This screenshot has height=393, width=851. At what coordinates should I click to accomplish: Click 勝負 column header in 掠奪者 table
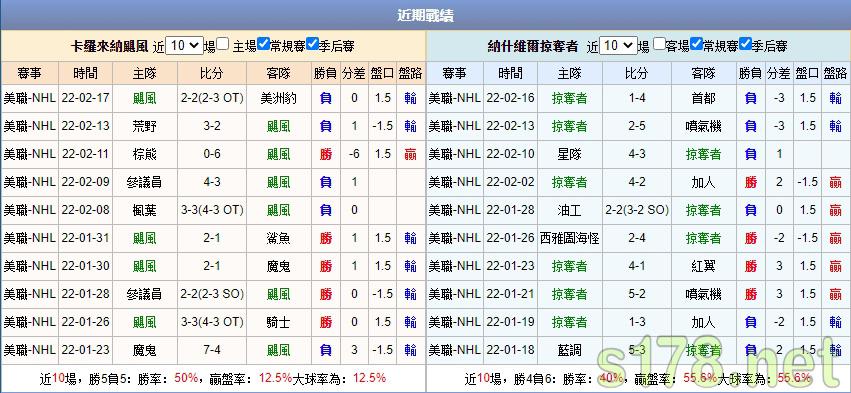point(751,73)
